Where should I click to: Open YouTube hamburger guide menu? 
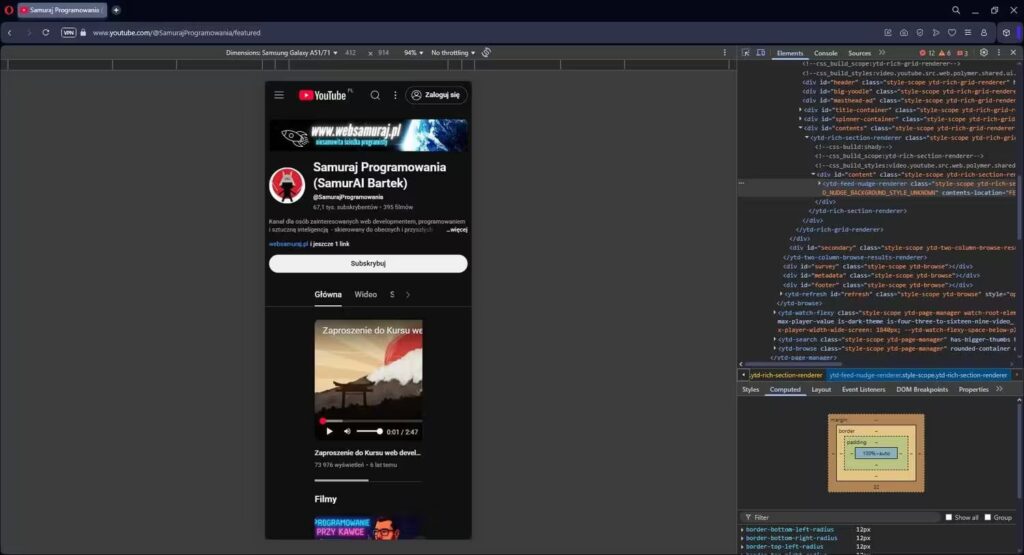pos(279,95)
